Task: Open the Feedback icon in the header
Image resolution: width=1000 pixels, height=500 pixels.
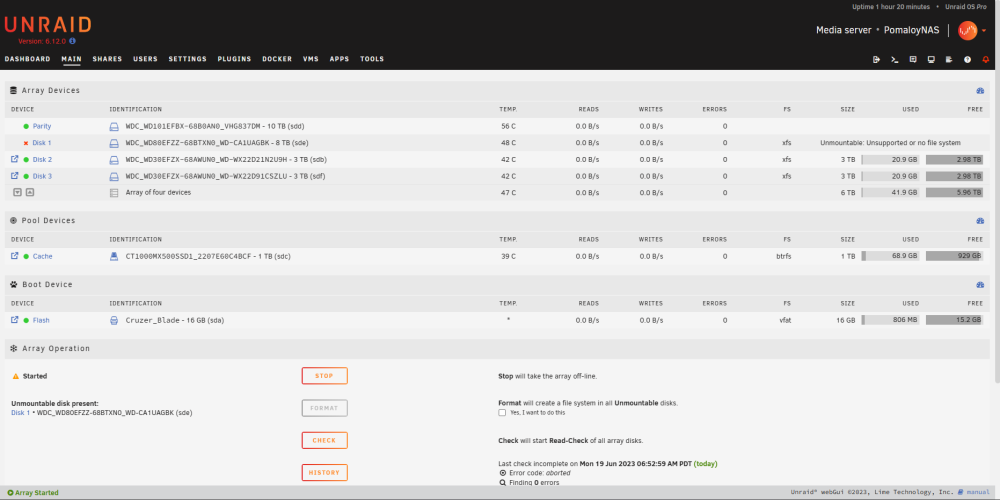Action: coord(913,59)
